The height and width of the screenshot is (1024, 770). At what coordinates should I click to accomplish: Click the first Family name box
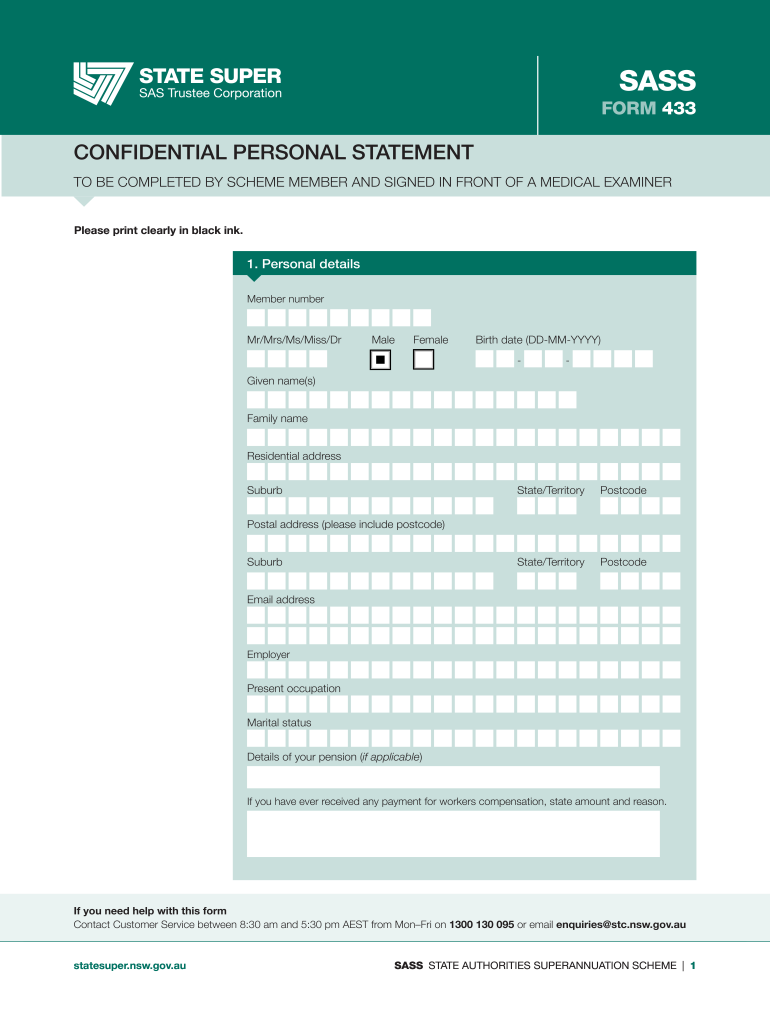[256, 437]
